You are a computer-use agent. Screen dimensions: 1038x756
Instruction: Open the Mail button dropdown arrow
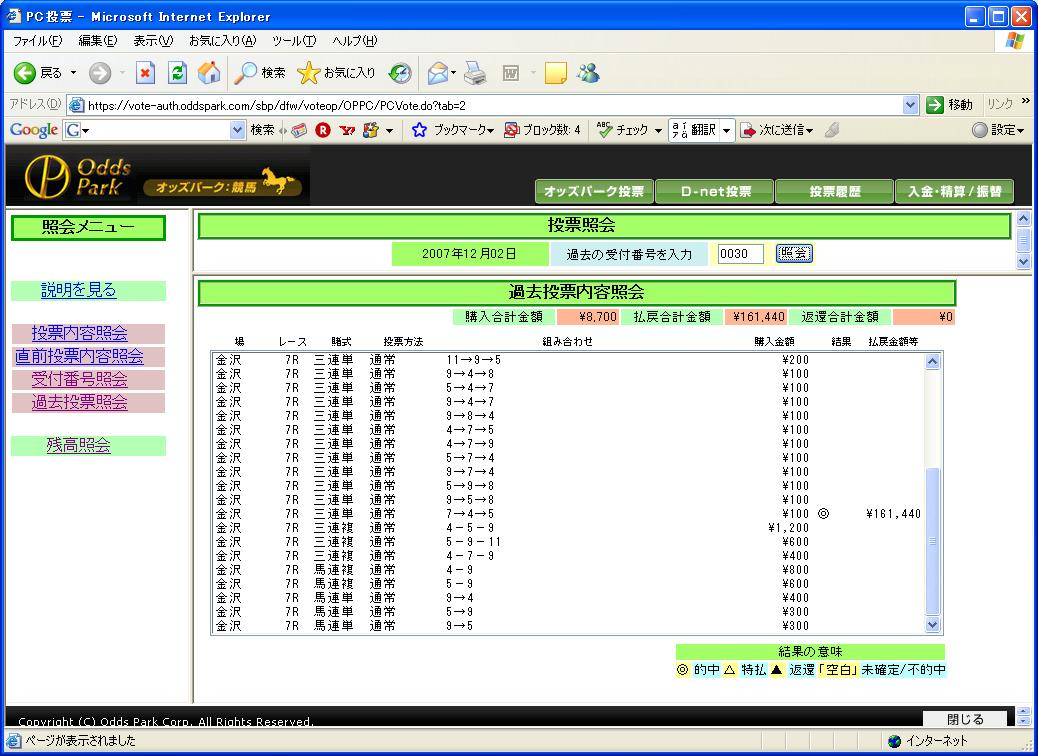[x=453, y=73]
